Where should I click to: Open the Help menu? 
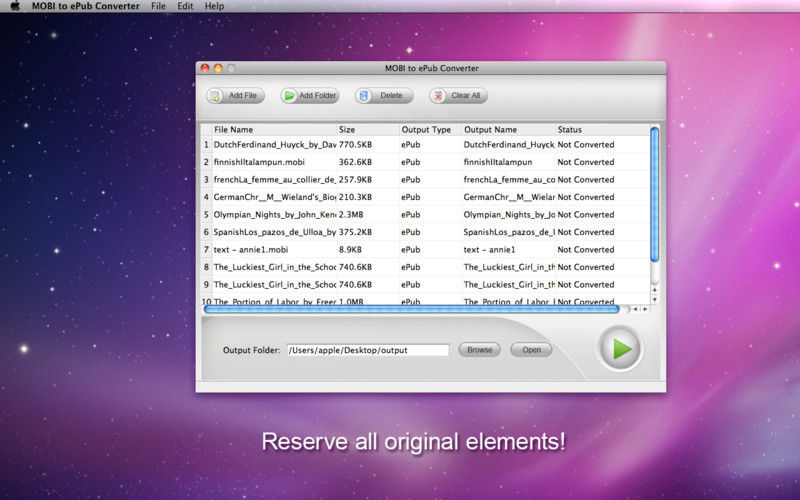click(214, 6)
